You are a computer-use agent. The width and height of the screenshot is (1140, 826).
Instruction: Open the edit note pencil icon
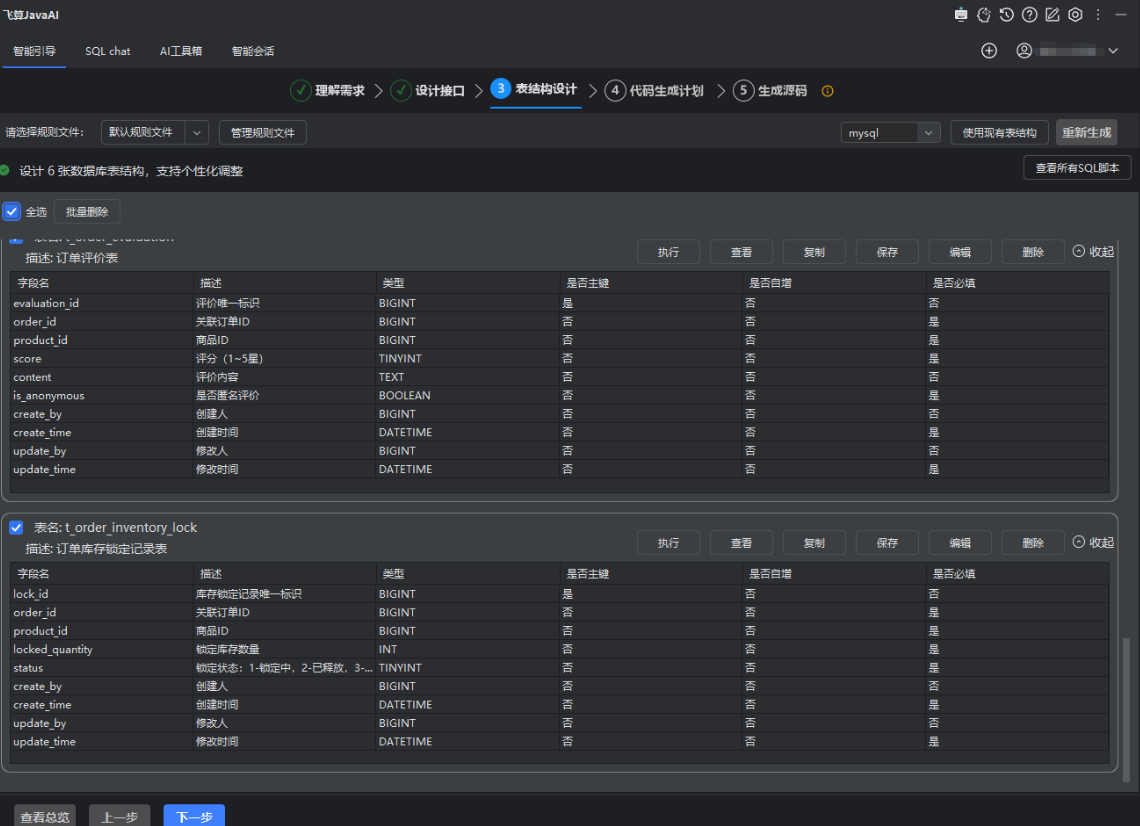(x=1052, y=15)
